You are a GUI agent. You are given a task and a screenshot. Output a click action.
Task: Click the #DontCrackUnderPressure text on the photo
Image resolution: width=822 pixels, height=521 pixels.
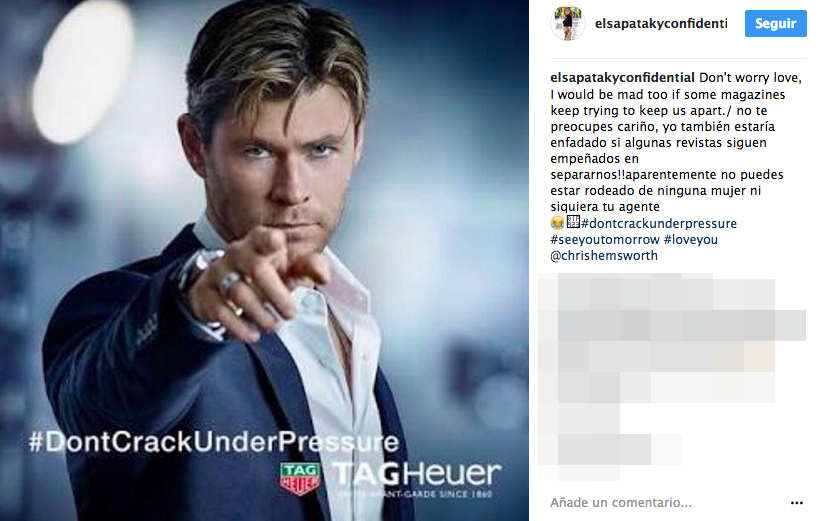pos(213,442)
